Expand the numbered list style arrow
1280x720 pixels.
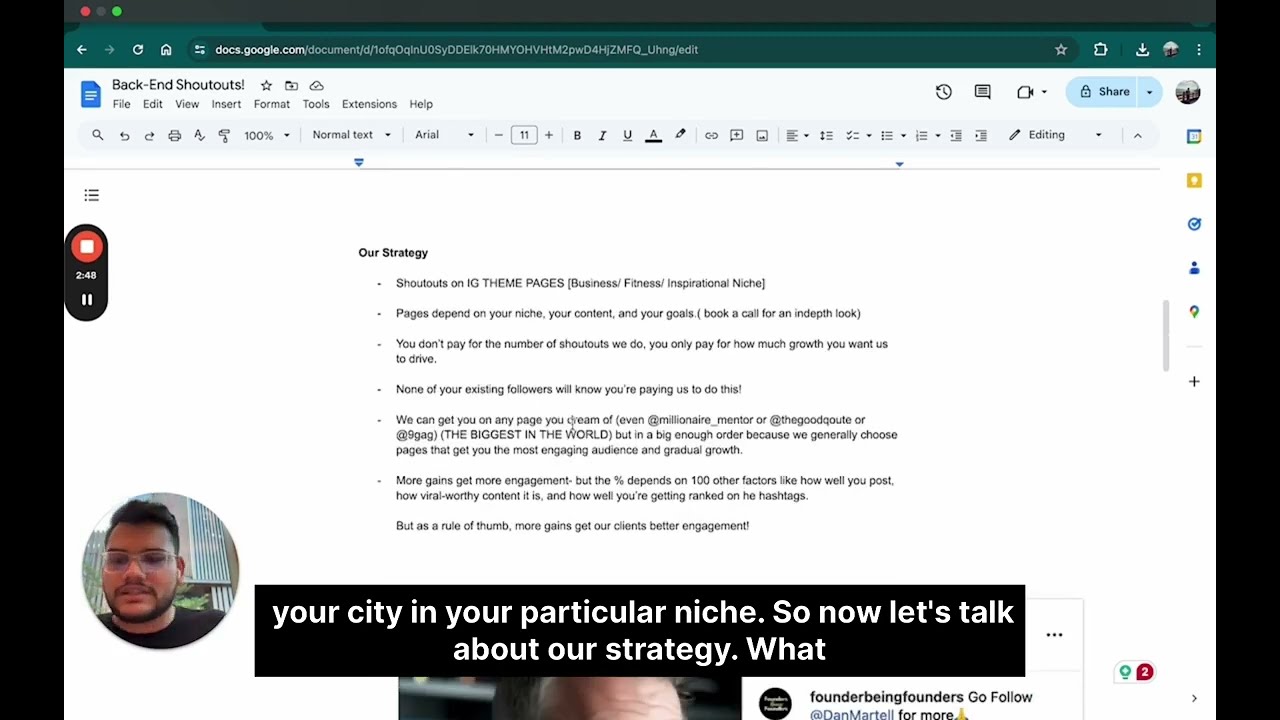pos(938,135)
